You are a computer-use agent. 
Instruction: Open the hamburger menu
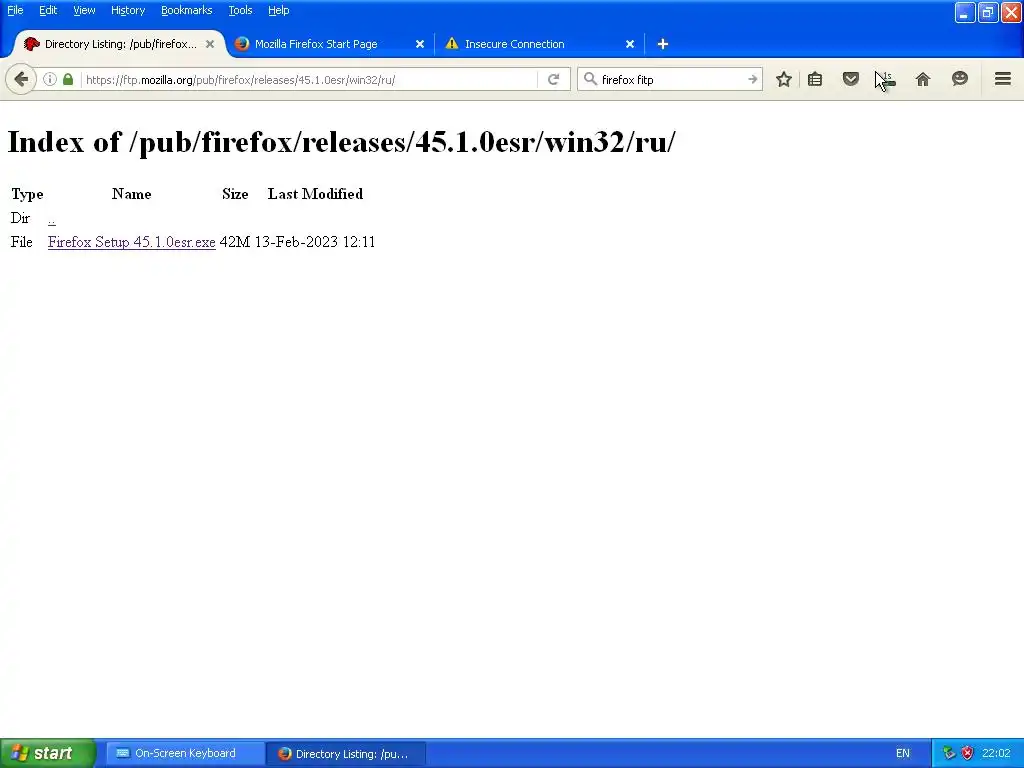(x=1002, y=80)
